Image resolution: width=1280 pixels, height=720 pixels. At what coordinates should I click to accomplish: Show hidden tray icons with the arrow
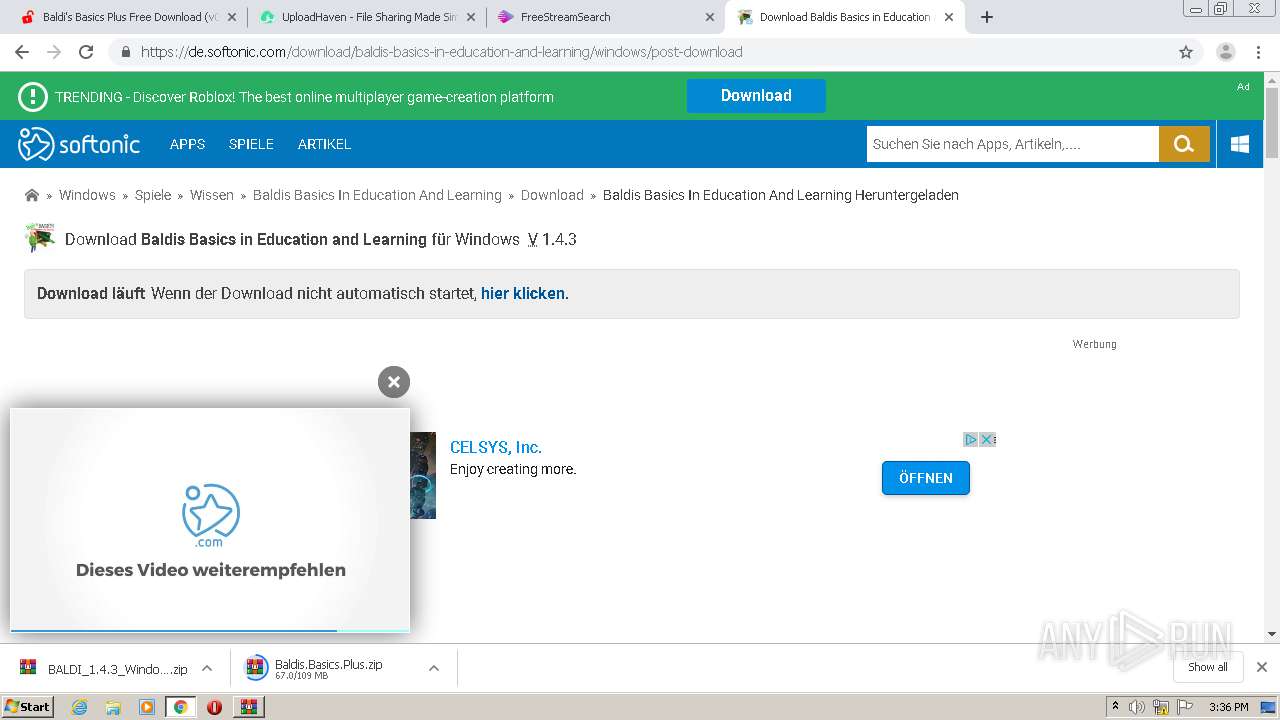[1115, 707]
